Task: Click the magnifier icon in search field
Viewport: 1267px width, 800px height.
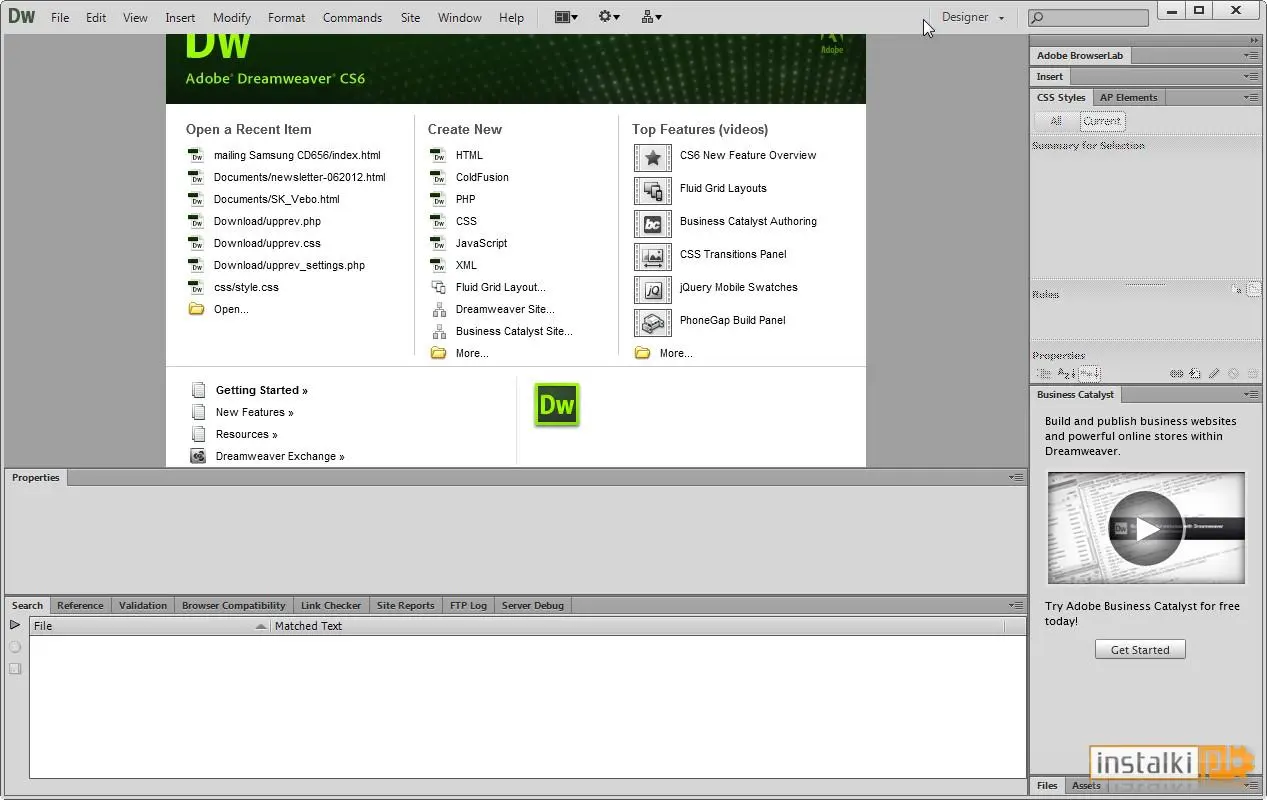Action: [1038, 17]
